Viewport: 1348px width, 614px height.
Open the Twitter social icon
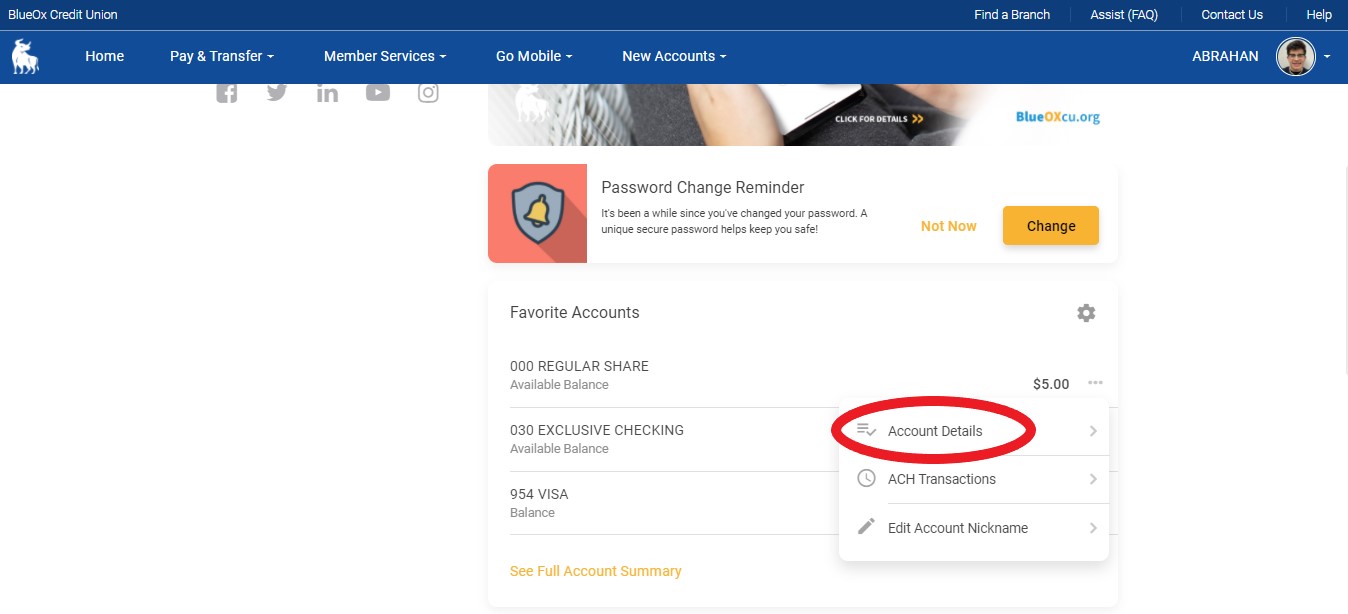click(277, 93)
